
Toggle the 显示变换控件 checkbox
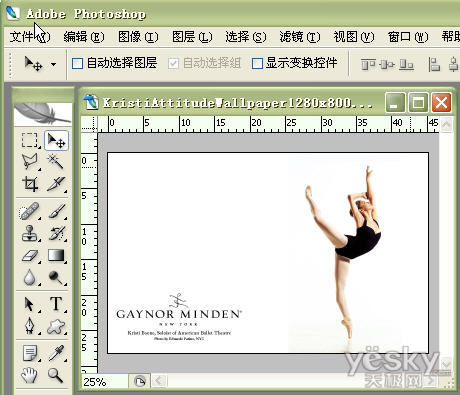tap(257, 63)
